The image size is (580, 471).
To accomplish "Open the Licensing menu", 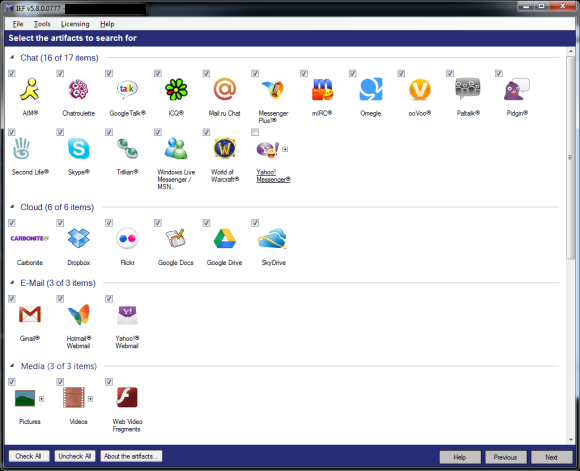I will point(75,24).
